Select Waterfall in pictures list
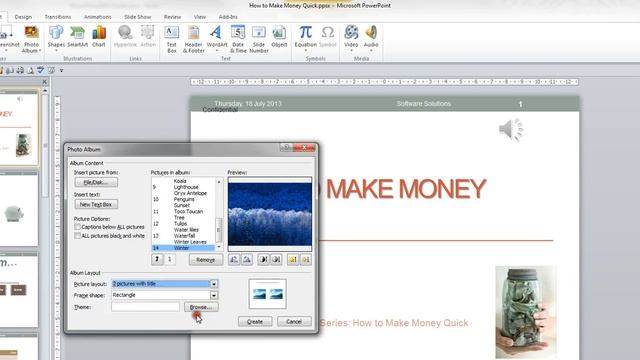The height and width of the screenshot is (360, 640). (x=184, y=236)
